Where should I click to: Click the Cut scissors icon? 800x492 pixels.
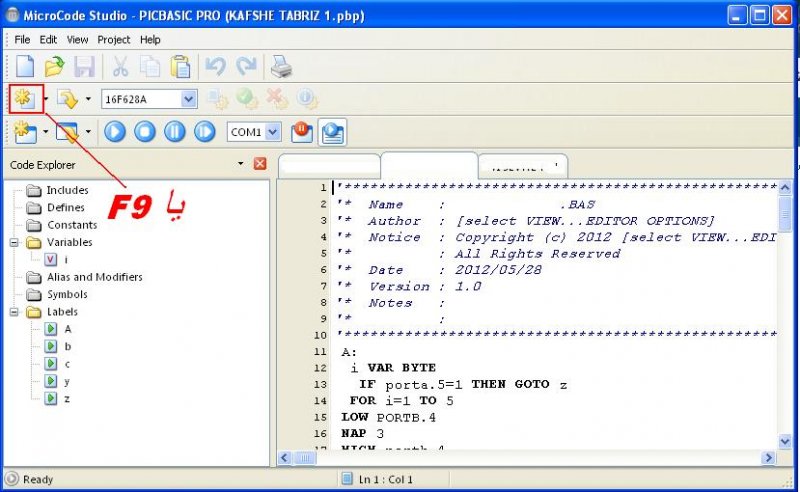coord(120,66)
